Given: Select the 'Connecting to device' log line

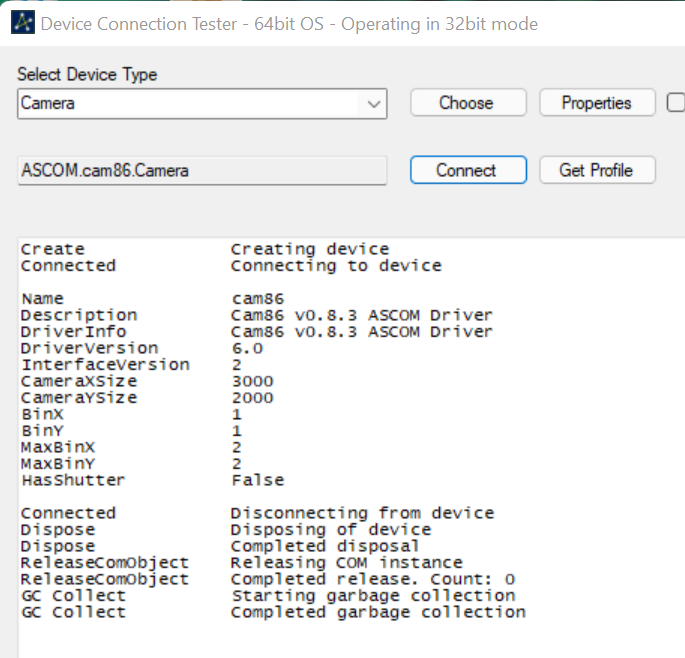Looking at the screenshot, I should click(336, 266).
